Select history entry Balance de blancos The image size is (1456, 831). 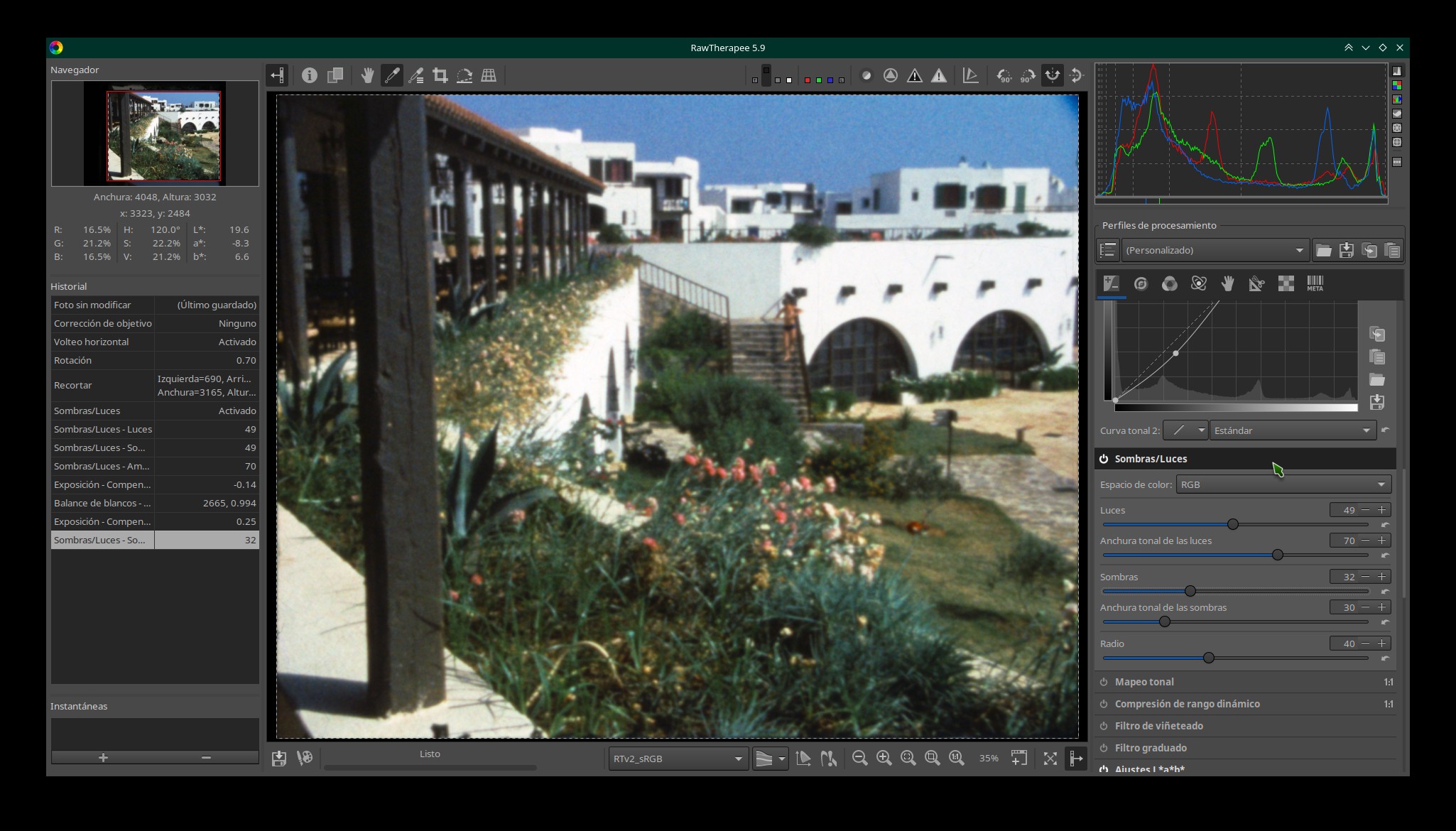tap(155, 503)
